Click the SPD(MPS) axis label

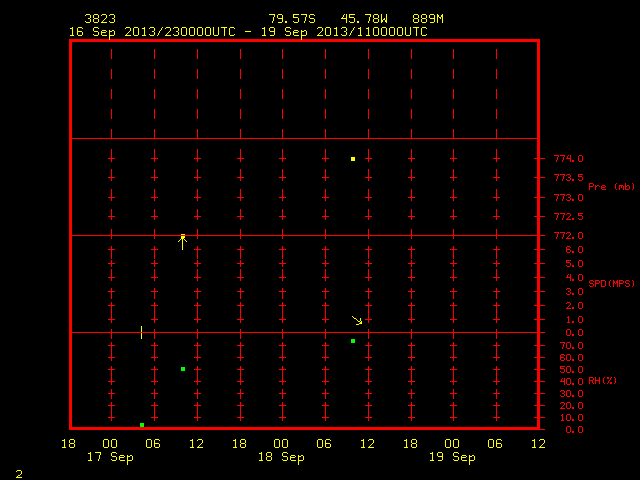pos(611,283)
